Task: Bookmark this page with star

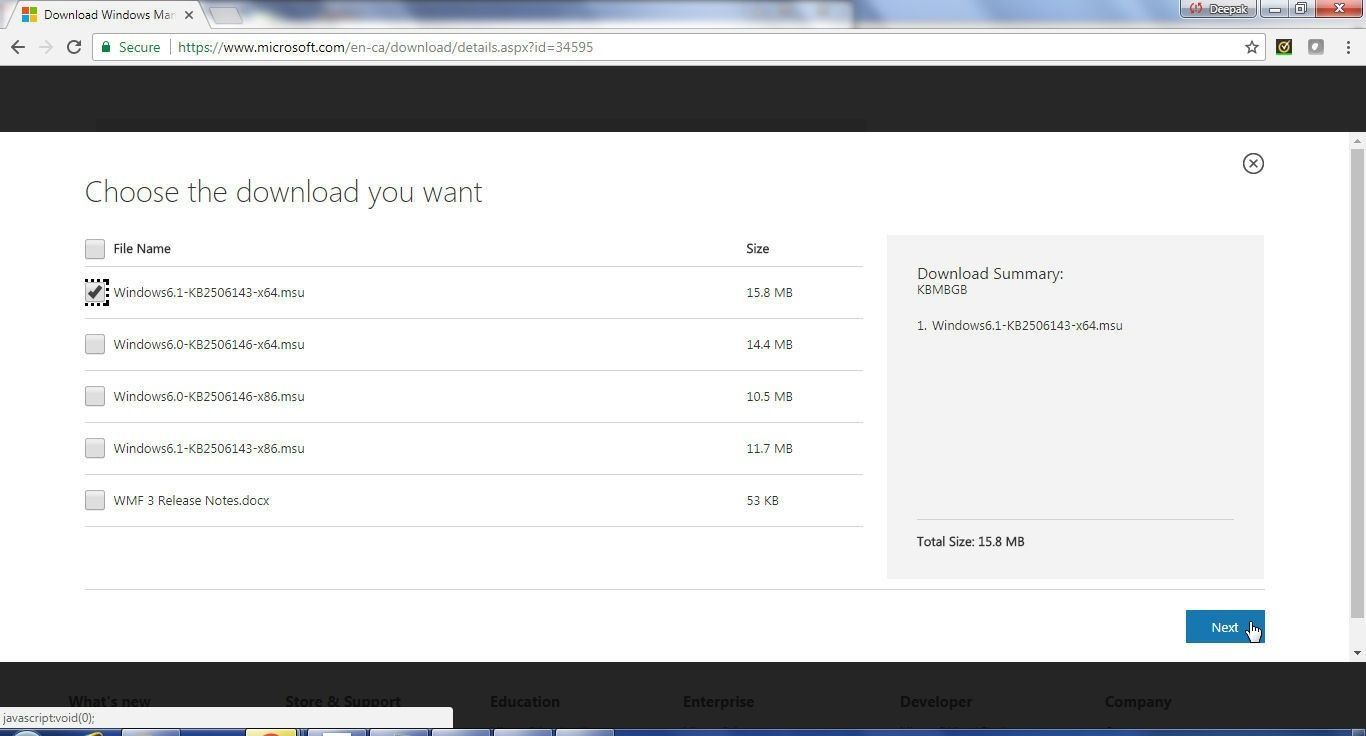Action: tap(1251, 47)
